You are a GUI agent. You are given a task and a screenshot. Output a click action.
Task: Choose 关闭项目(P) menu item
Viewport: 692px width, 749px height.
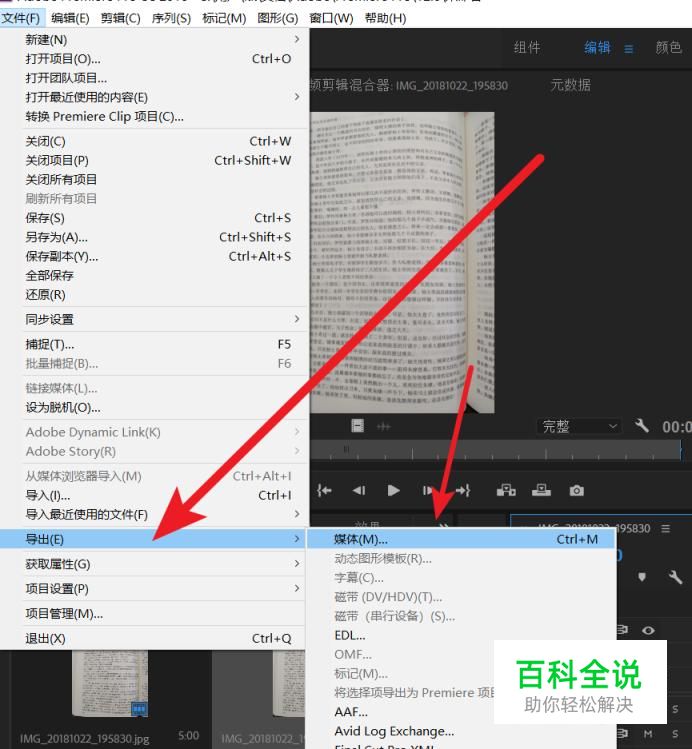[x=155, y=160]
